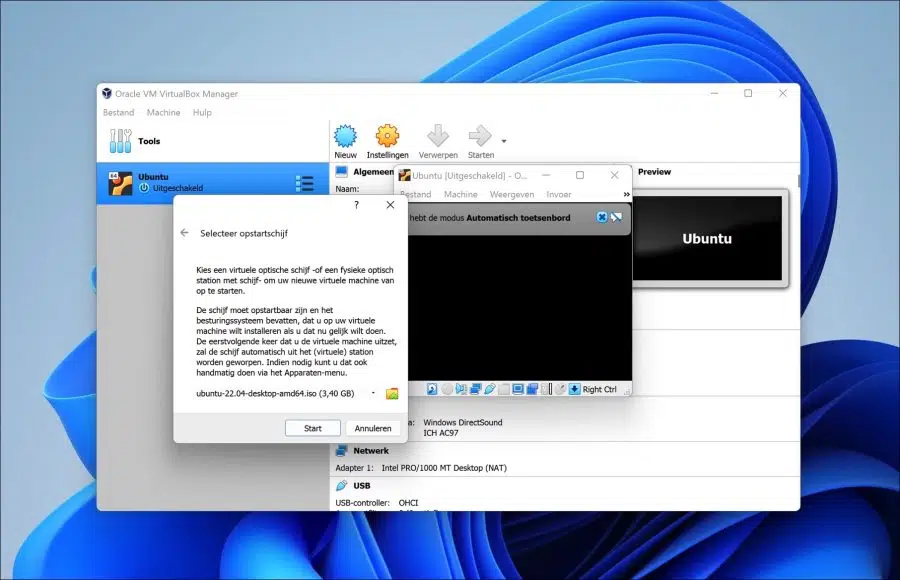Click the audio status icon in VM statusbar
Image resolution: width=900 pixels, height=580 pixels.
click(x=461, y=389)
